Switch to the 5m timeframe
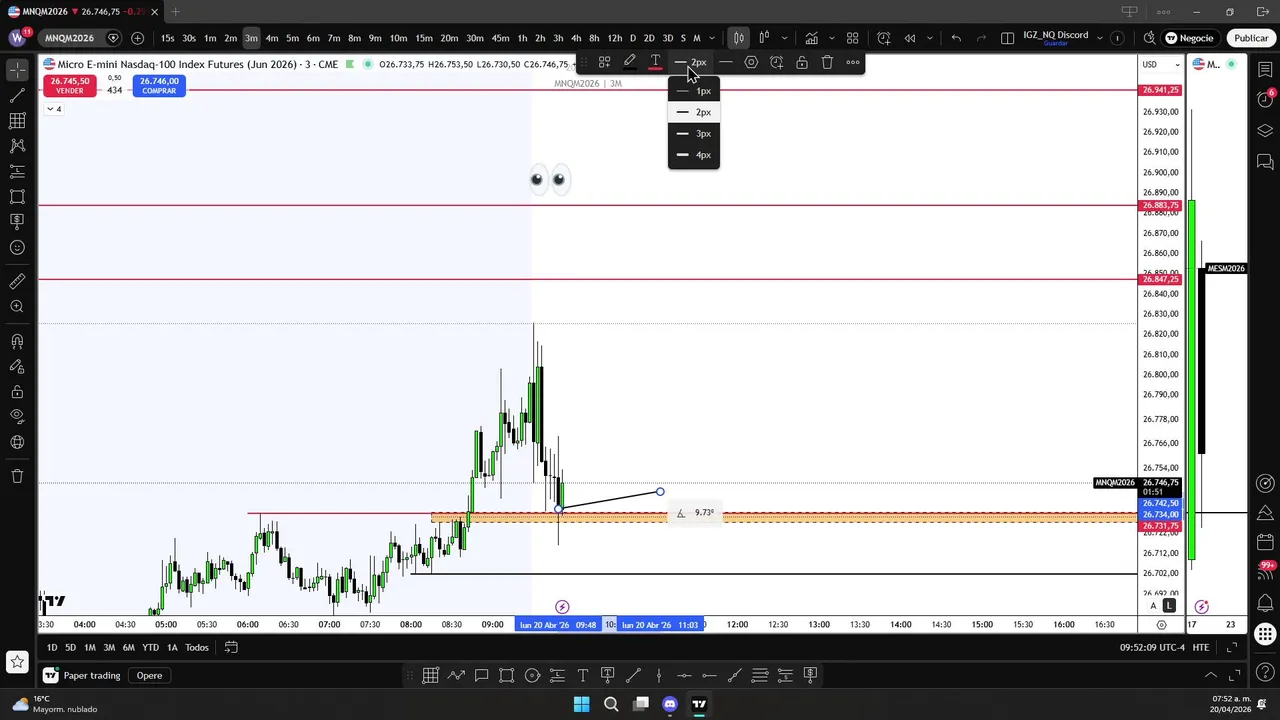1280x720 pixels. coord(292,38)
